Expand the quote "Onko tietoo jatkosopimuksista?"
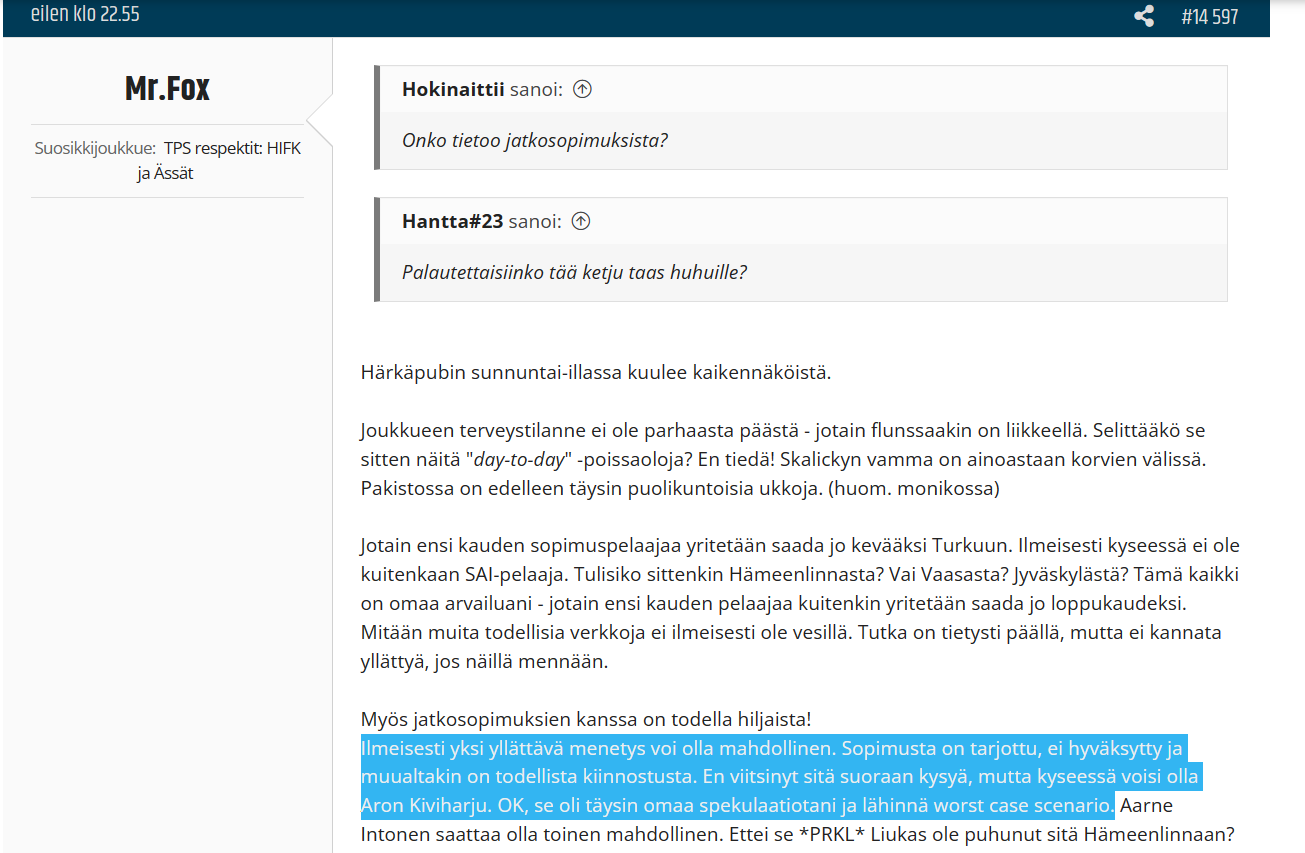 click(535, 140)
